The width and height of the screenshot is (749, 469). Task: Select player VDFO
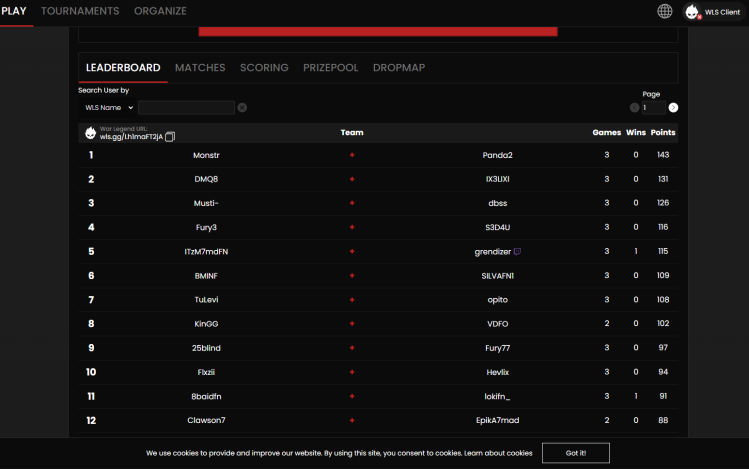[497, 324]
